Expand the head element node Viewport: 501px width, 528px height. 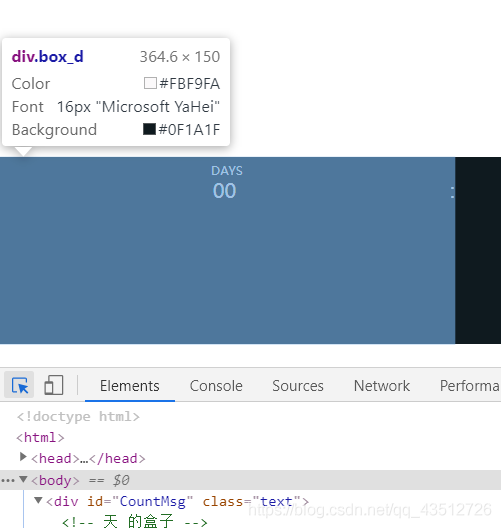[23, 457]
